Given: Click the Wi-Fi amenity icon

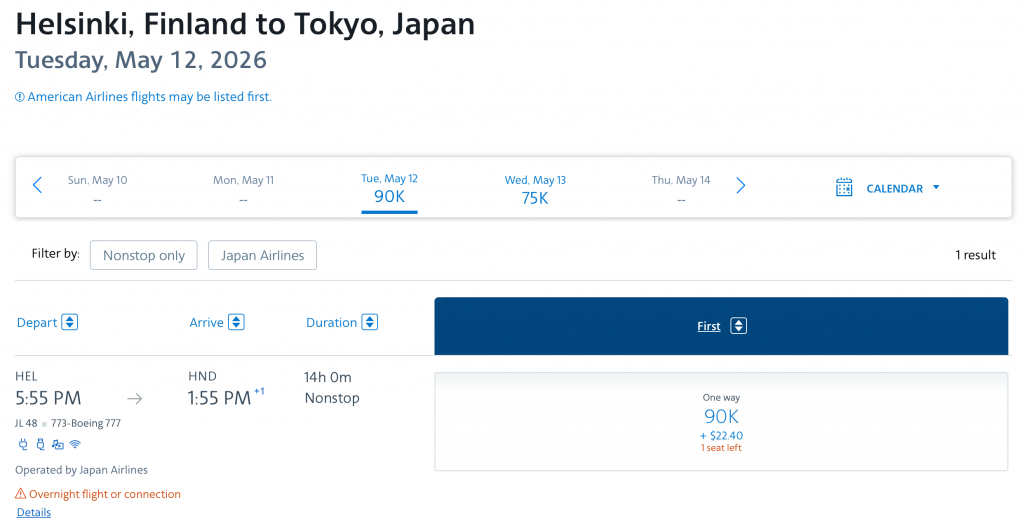Looking at the screenshot, I should point(75,444).
